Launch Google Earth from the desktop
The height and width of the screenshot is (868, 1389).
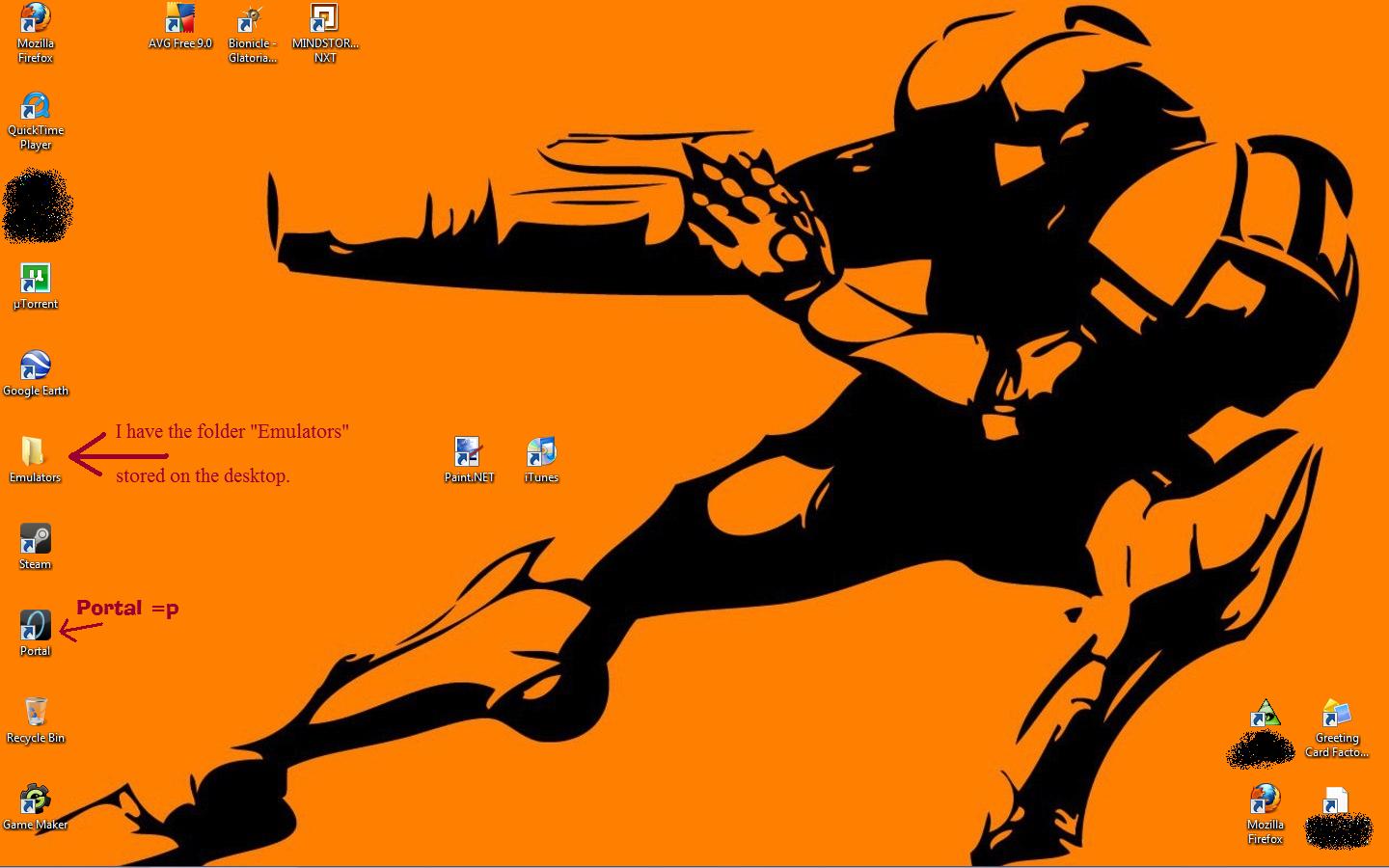pyautogui.click(x=36, y=373)
